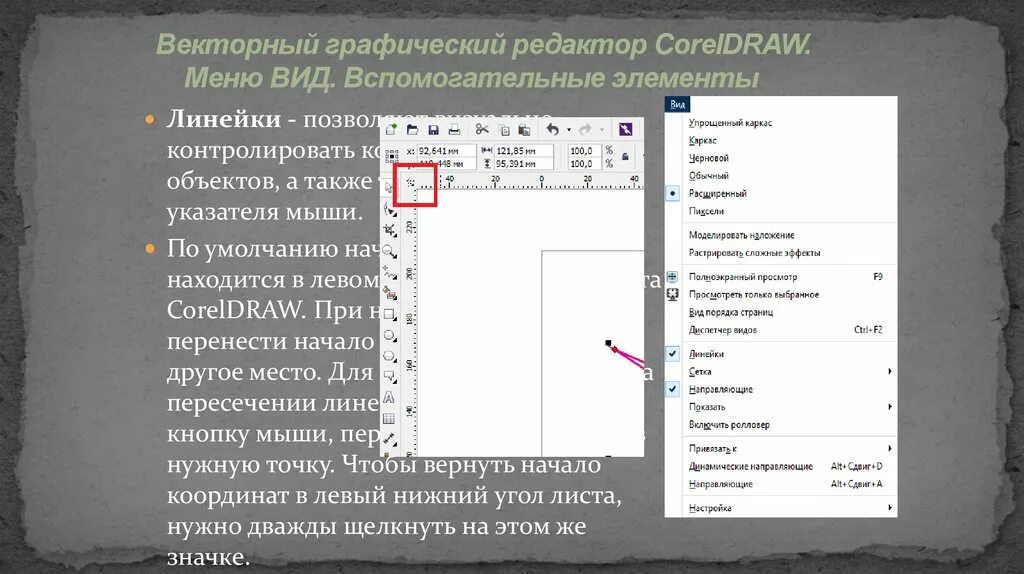Click the Вид menu title
This screenshot has height=574, width=1024.
click(677, 104)
